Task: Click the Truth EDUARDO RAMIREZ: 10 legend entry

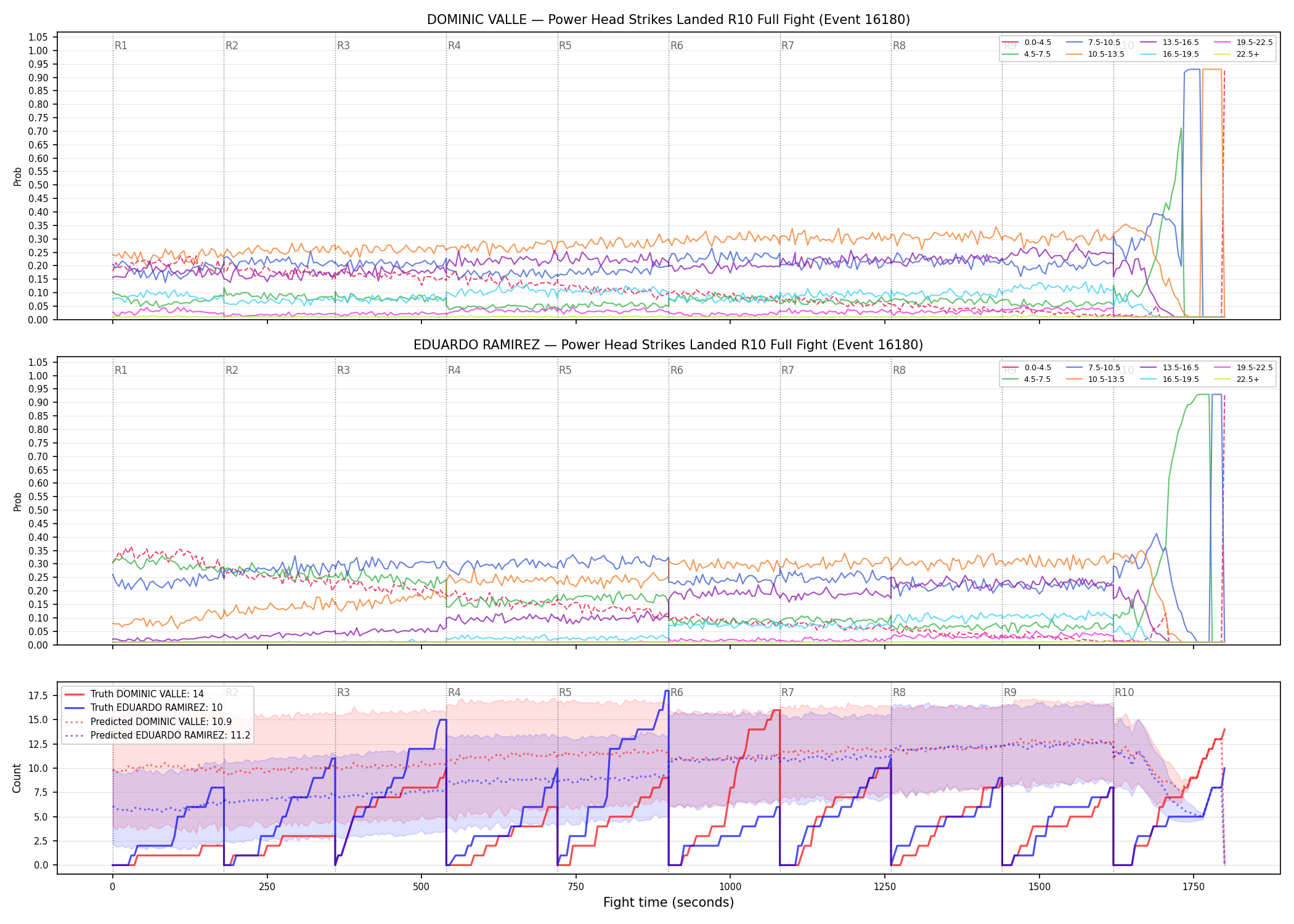Action: pos(144,708)
